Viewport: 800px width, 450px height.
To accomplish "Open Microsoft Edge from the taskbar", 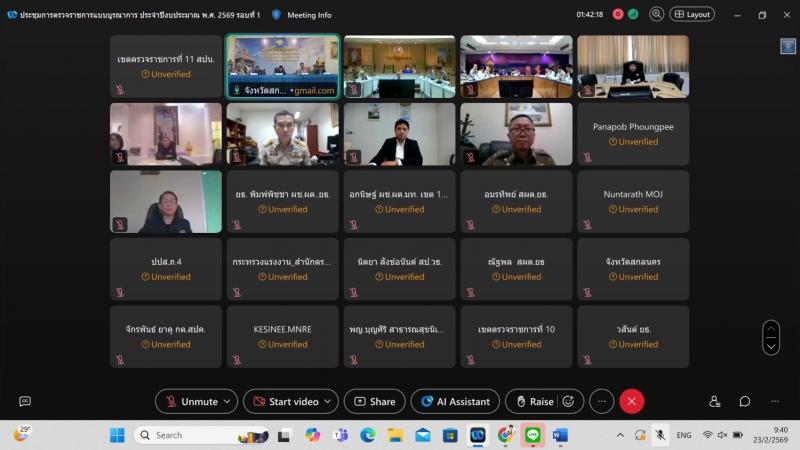I will (367, 435).
